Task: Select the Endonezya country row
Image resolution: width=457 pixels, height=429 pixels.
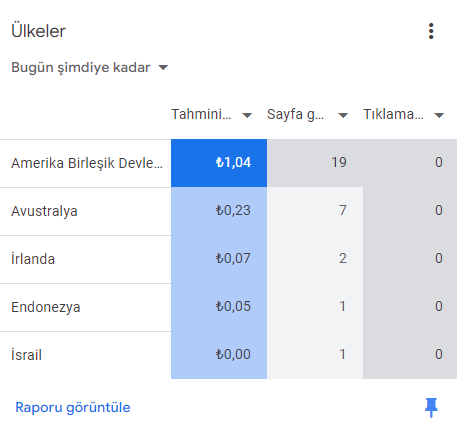Action: pyautogui.click(x=228, y=307)
